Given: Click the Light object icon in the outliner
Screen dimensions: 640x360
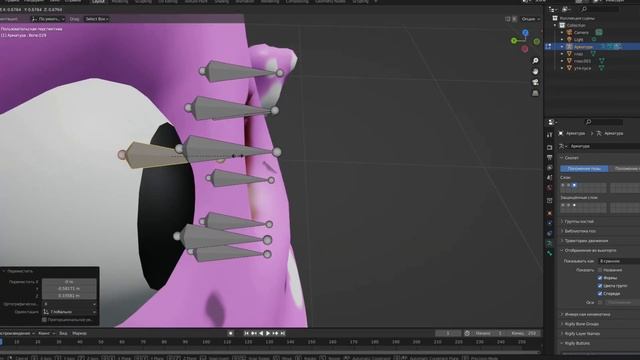Looking at the screenshot, I should click(x=569, y=39).
